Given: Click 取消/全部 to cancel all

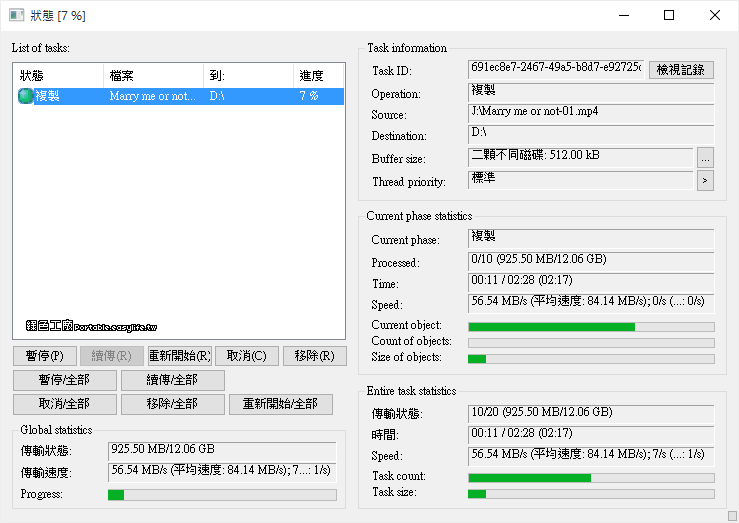Looking at the screenshot, I should pos(65,404).
